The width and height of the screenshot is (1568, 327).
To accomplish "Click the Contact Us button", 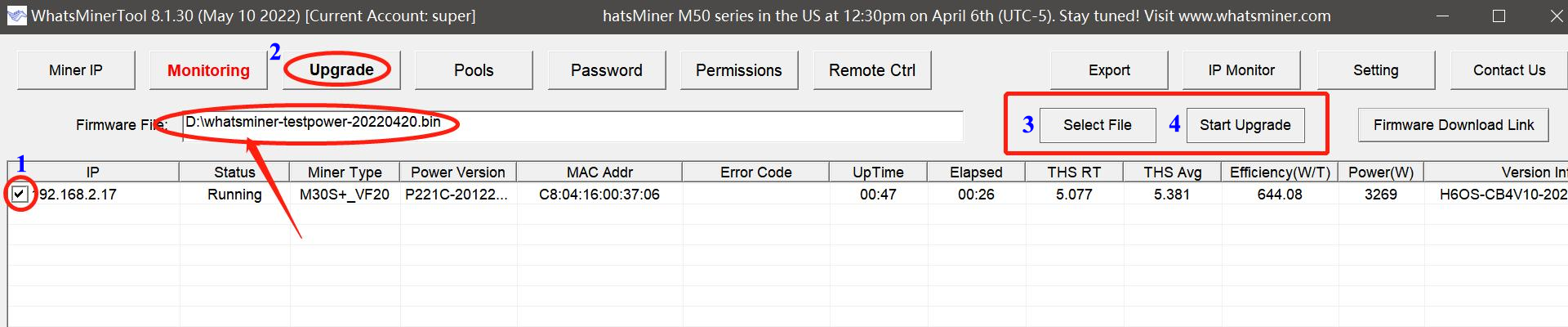I will click(x=1509, y=70).
